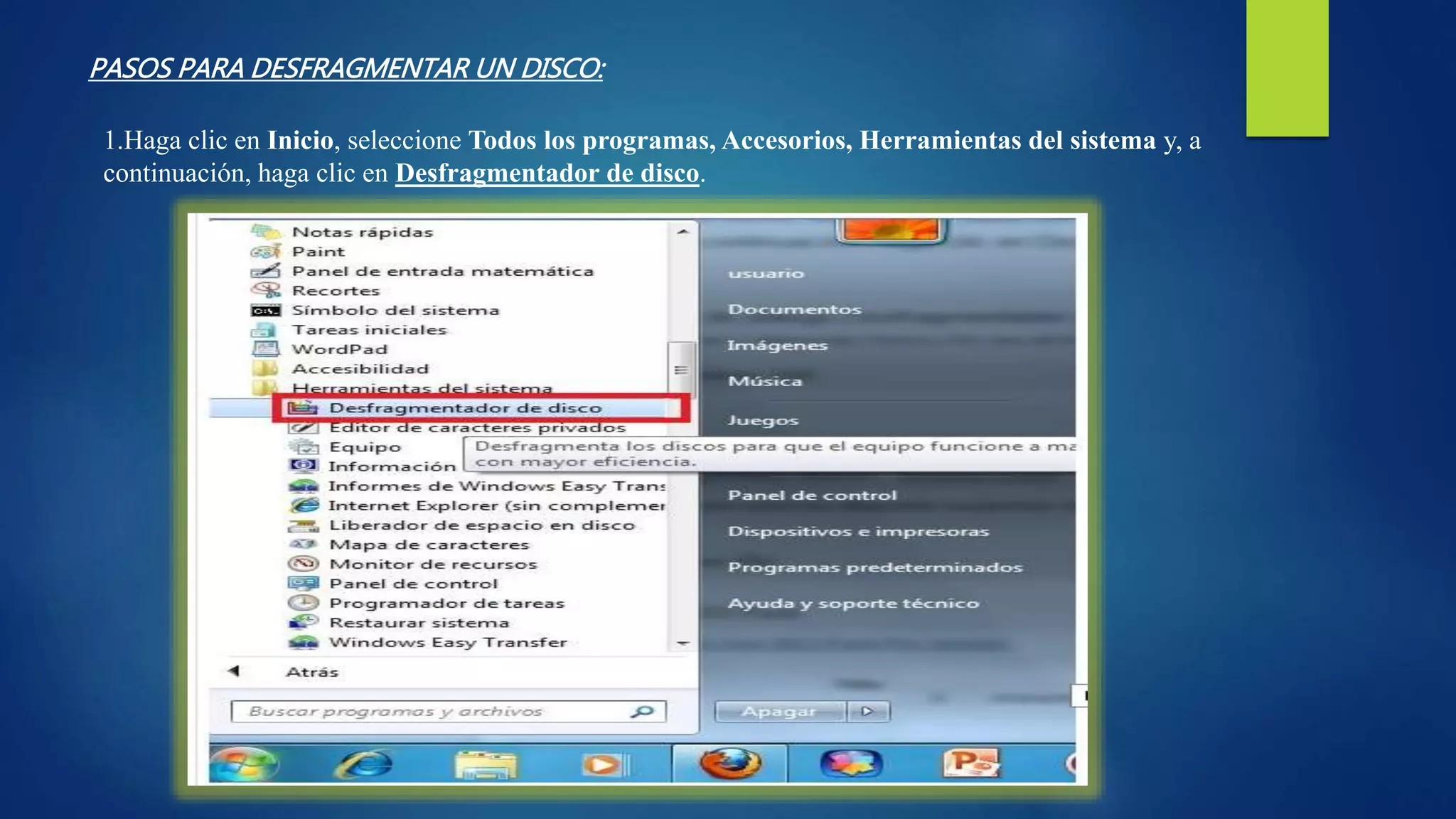This screenshot has width=1456, height=819.
Task: Open Recortes scissors icon
Action: point(265,290)
